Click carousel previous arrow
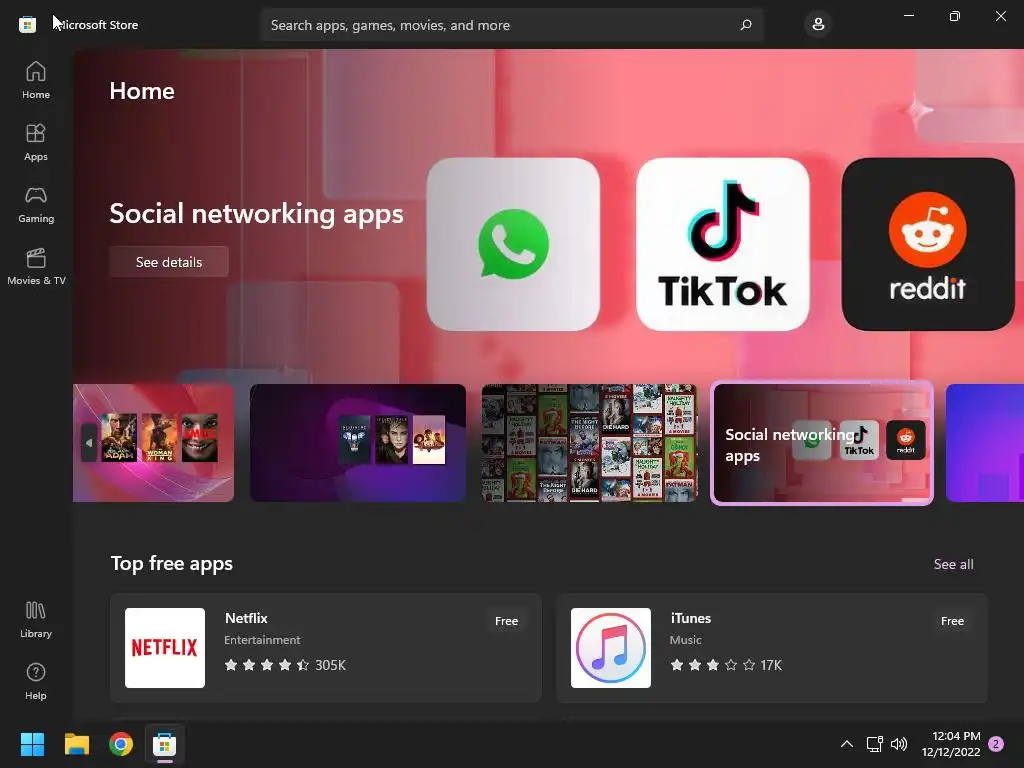 (x=89, y=443)
